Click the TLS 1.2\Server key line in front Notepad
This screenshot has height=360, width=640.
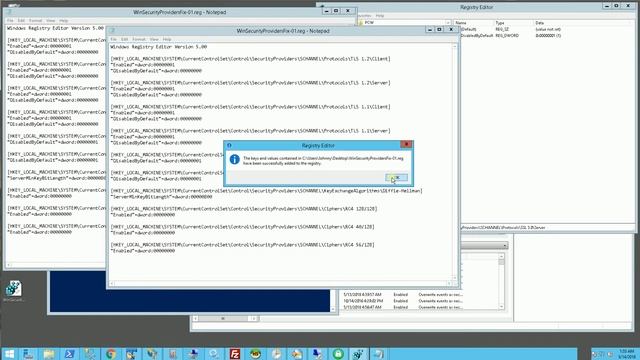pyautogui.click(x=250, y=83)
